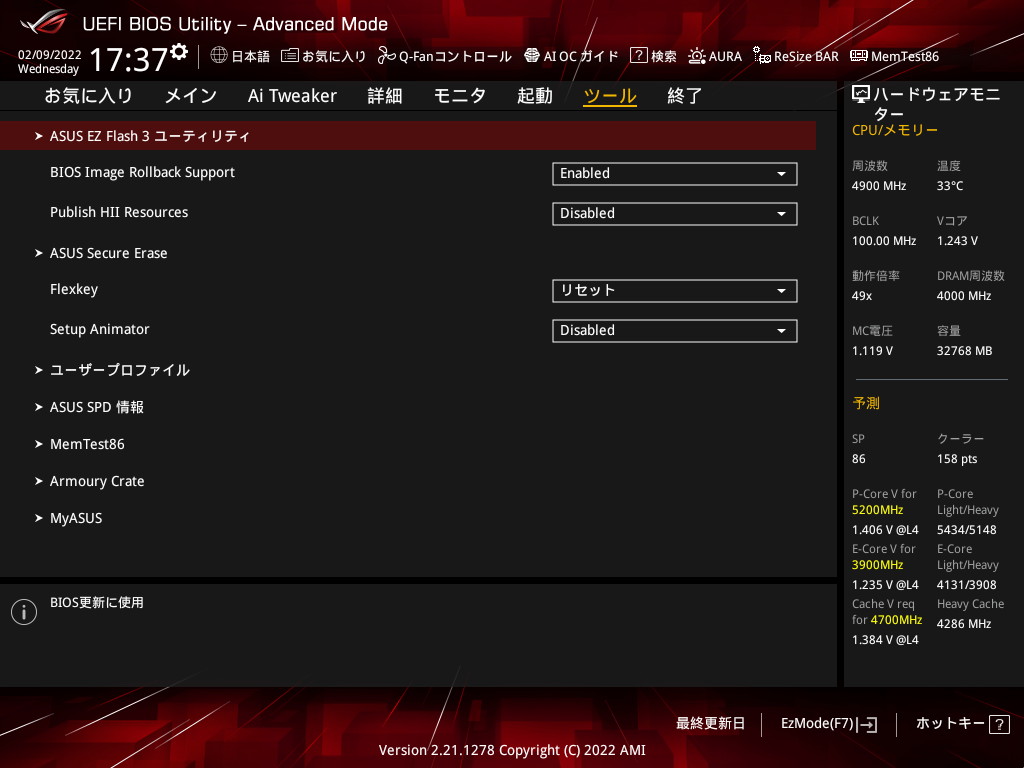
Task: Open the Flexkey リセット dropdown
Action: coord(675,291)
